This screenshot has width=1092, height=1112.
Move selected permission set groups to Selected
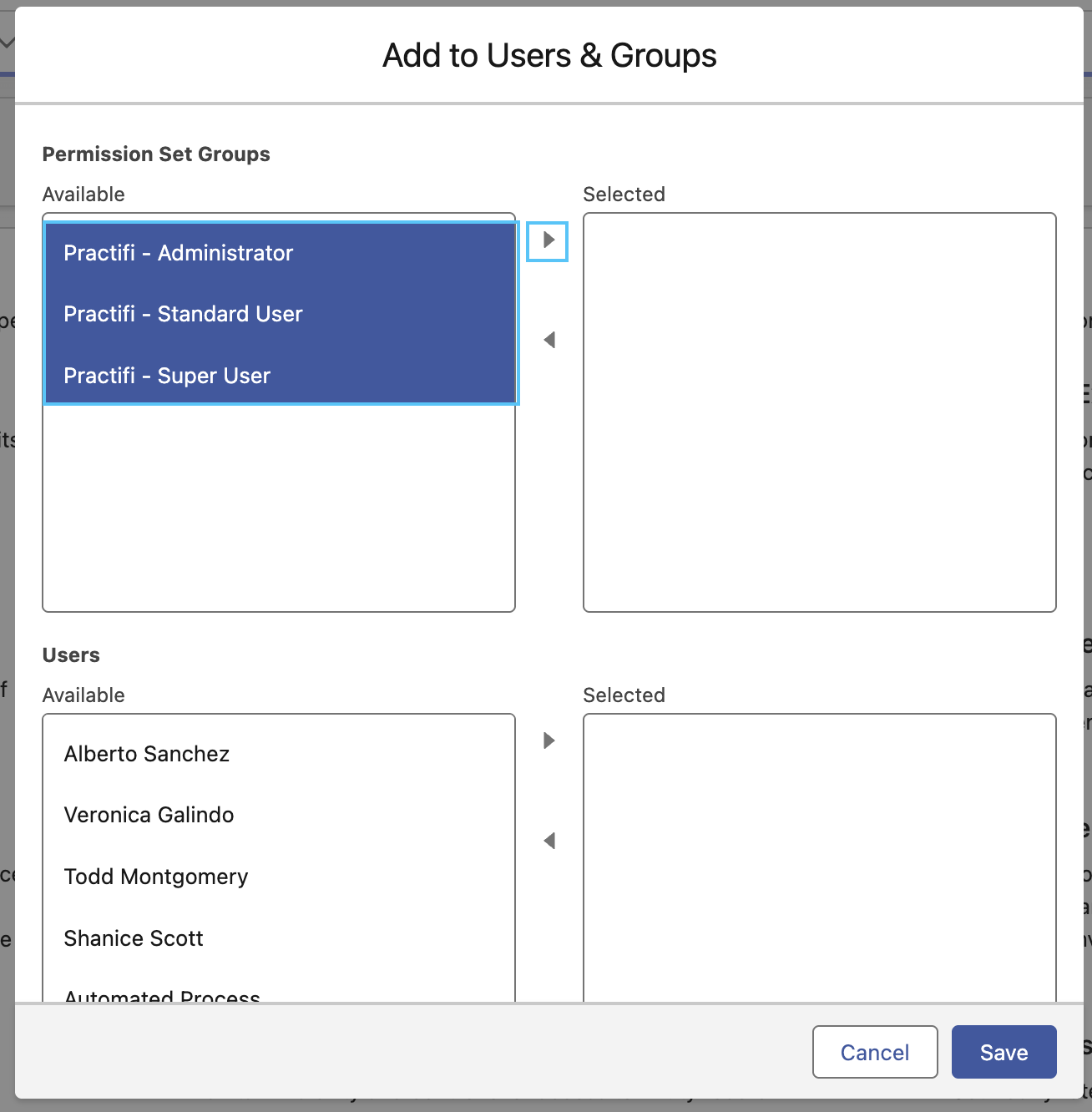(x=548, y=241)
